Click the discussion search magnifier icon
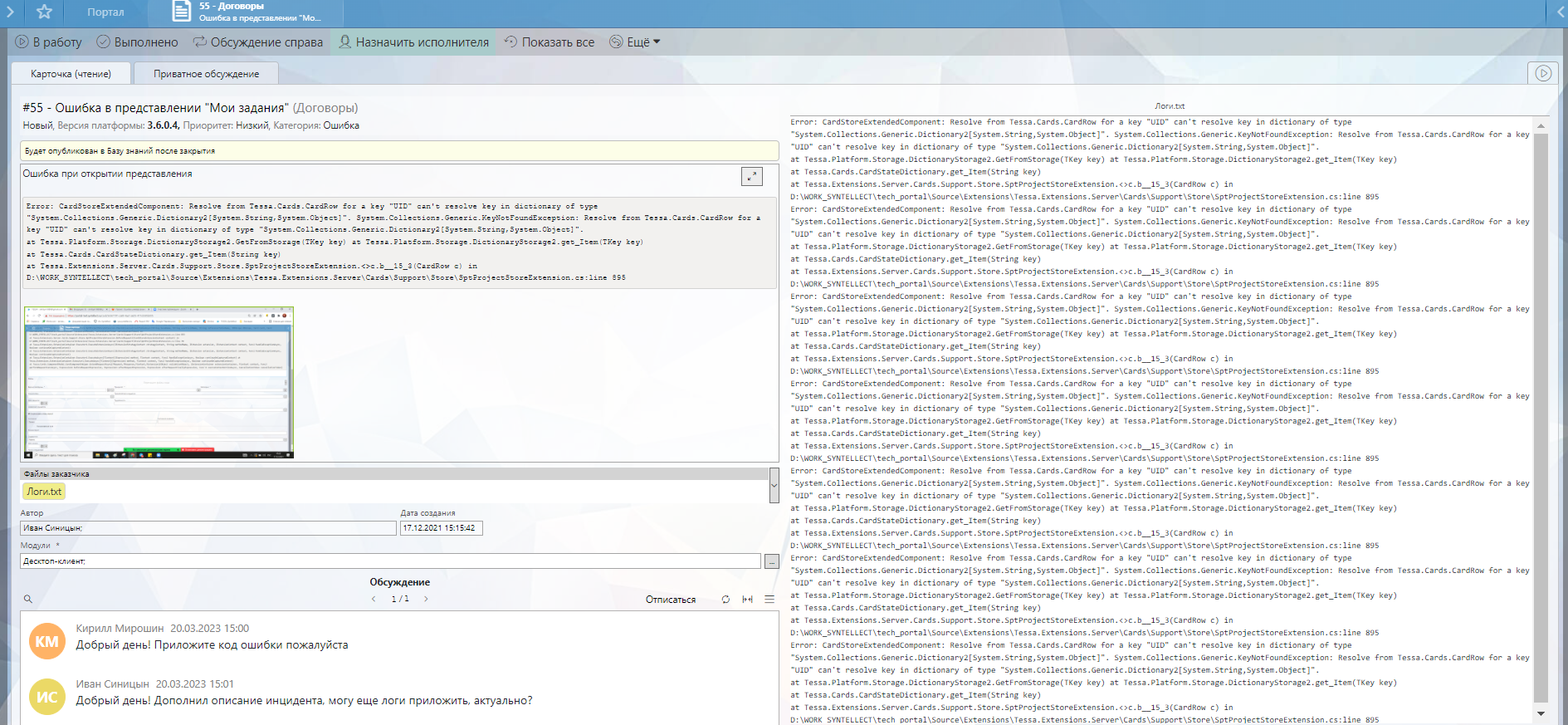Image resolution: width=1568 pixels, height=725 pixels. pos(28,599)
